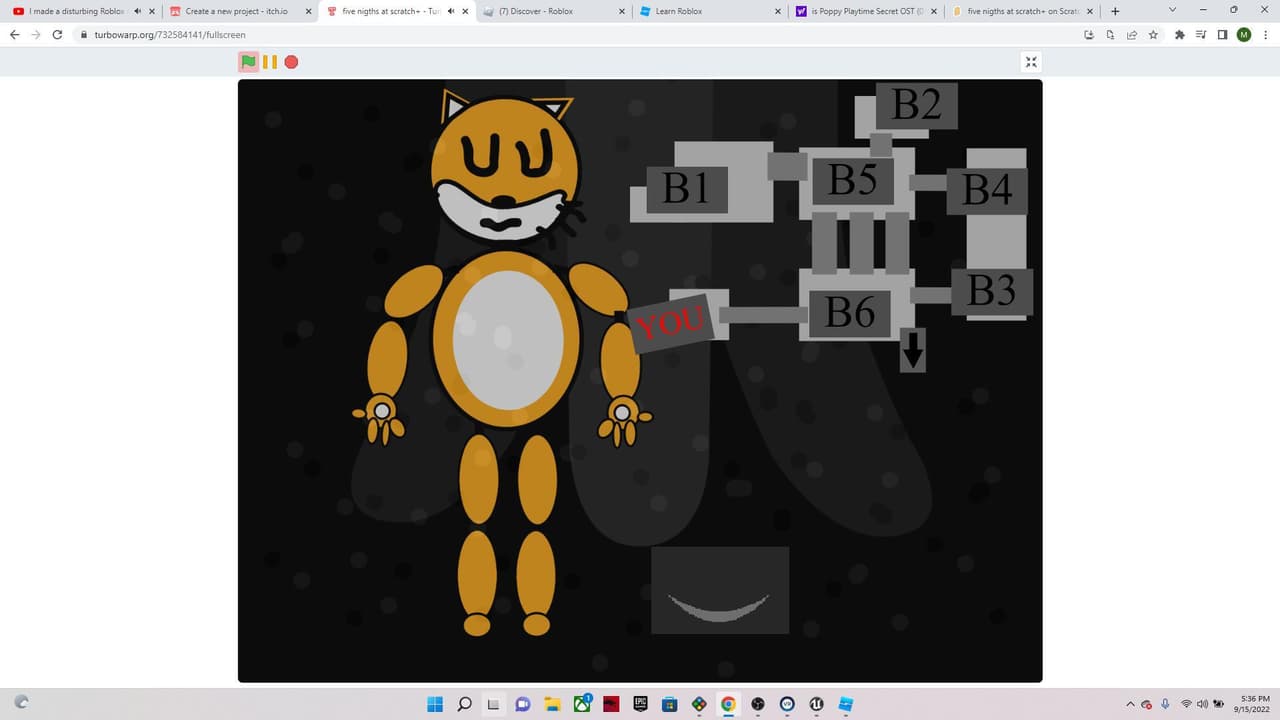Open Chrome's three-dot menu
Screen dimensions: 1280x720
[1265, 34]
